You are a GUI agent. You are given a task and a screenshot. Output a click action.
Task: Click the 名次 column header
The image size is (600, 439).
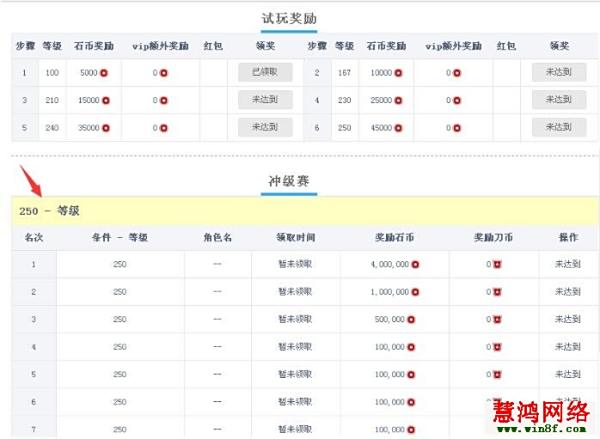[34, 238]
